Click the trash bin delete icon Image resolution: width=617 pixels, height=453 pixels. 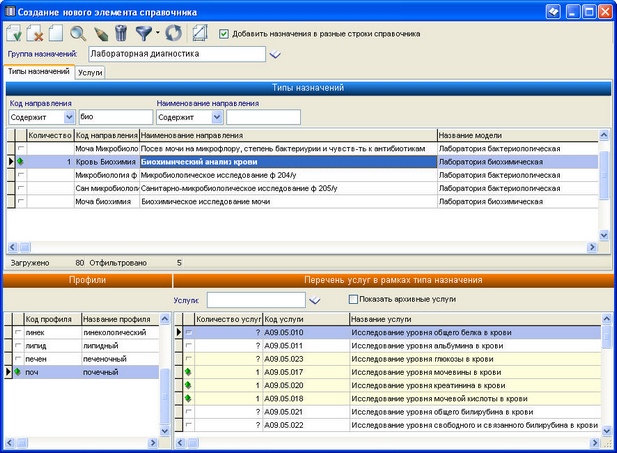(121, 33)
